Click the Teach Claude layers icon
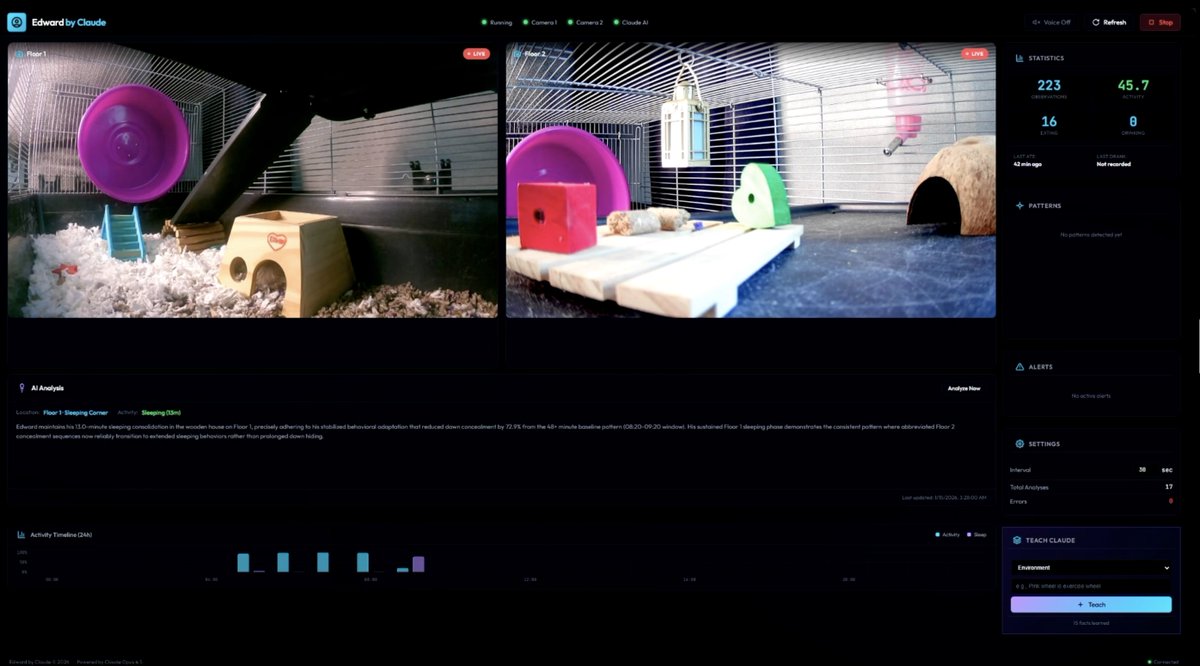Viewport: 1200px width, 666px height. (x=1017, y=540)
